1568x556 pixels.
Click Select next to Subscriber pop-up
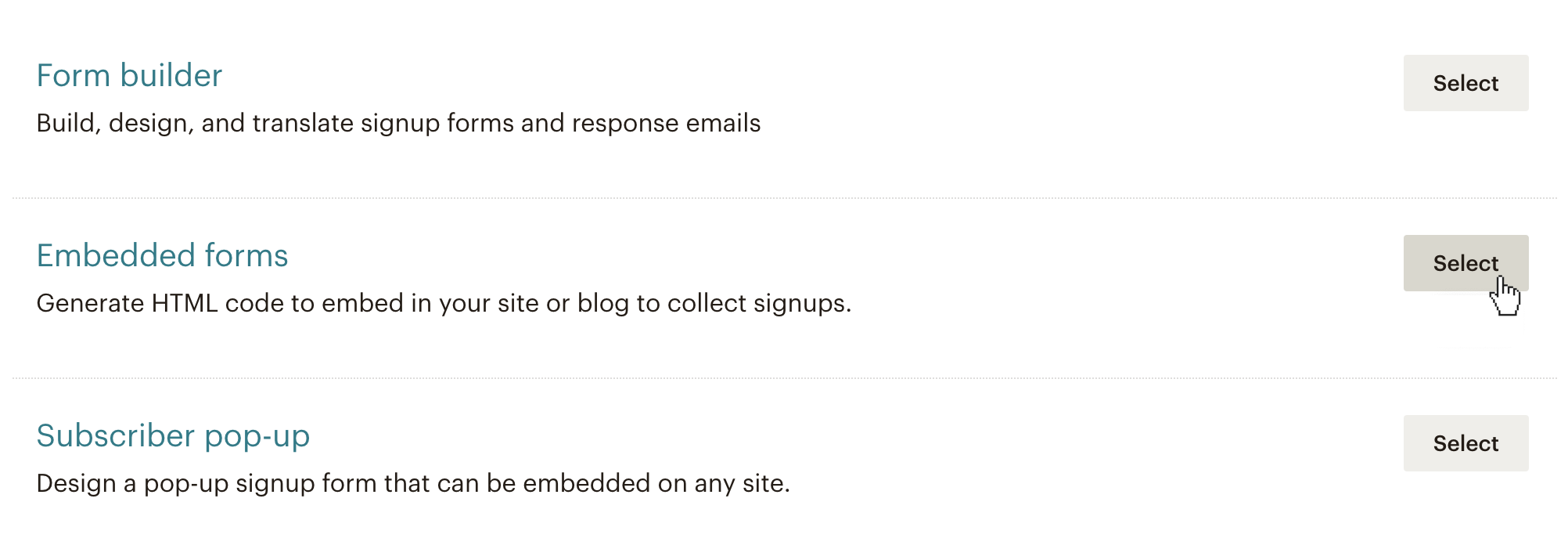coord(1465,442)
